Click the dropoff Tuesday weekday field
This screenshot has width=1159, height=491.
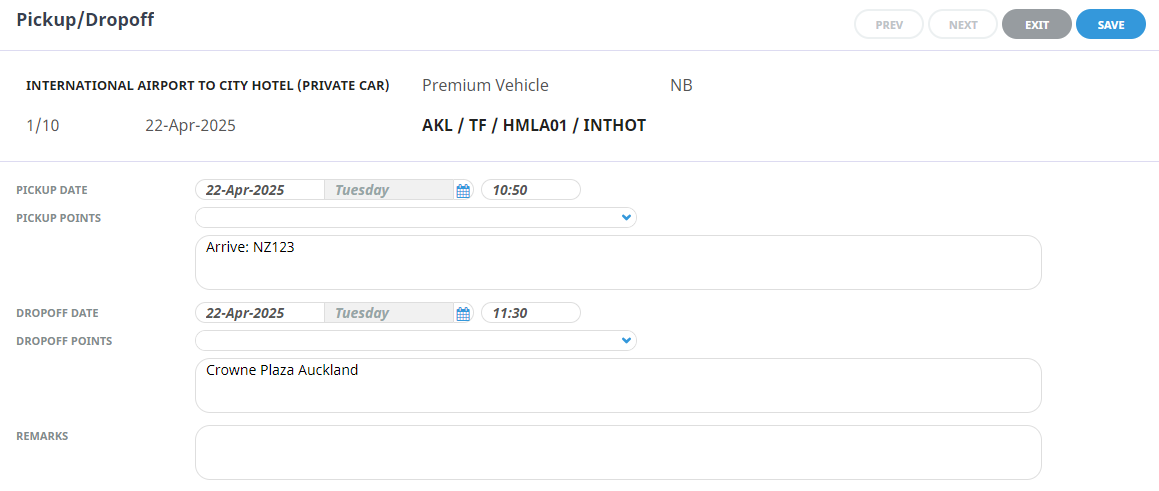(x=388, y=313)
